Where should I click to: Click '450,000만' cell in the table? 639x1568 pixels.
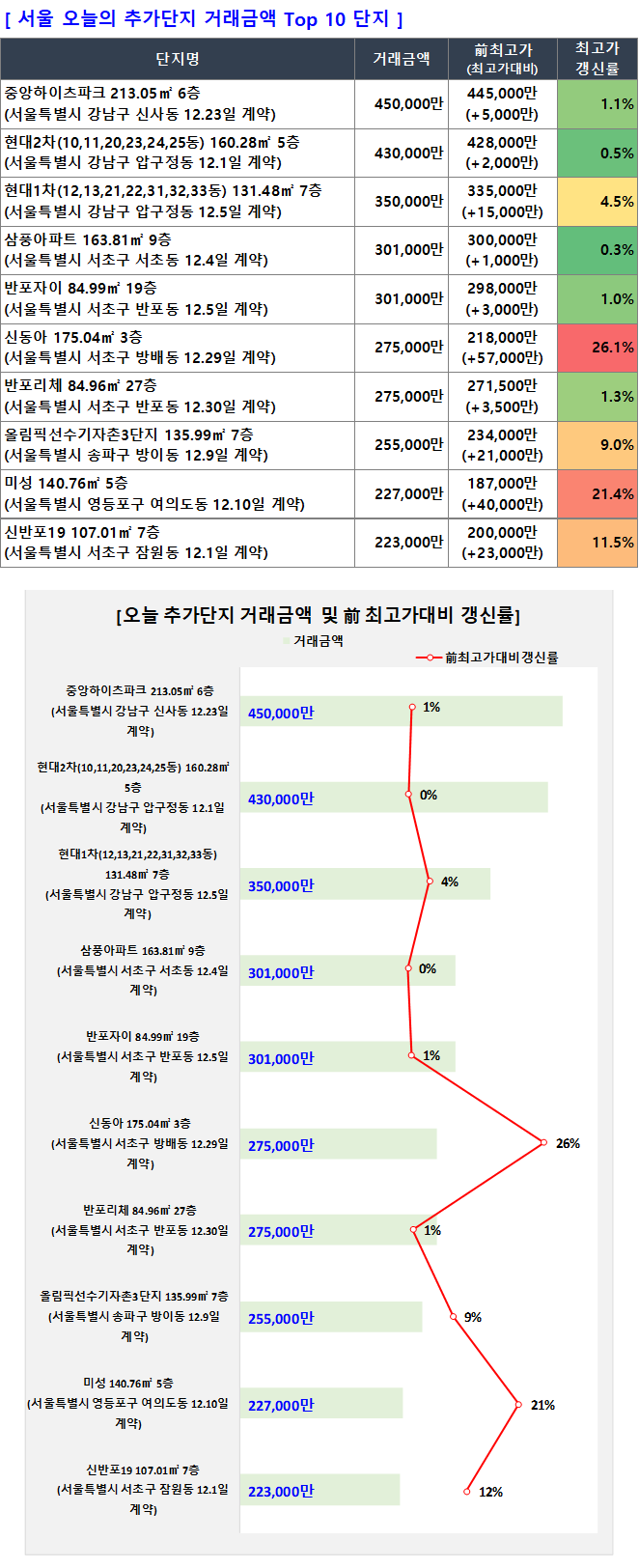(402, 104)
